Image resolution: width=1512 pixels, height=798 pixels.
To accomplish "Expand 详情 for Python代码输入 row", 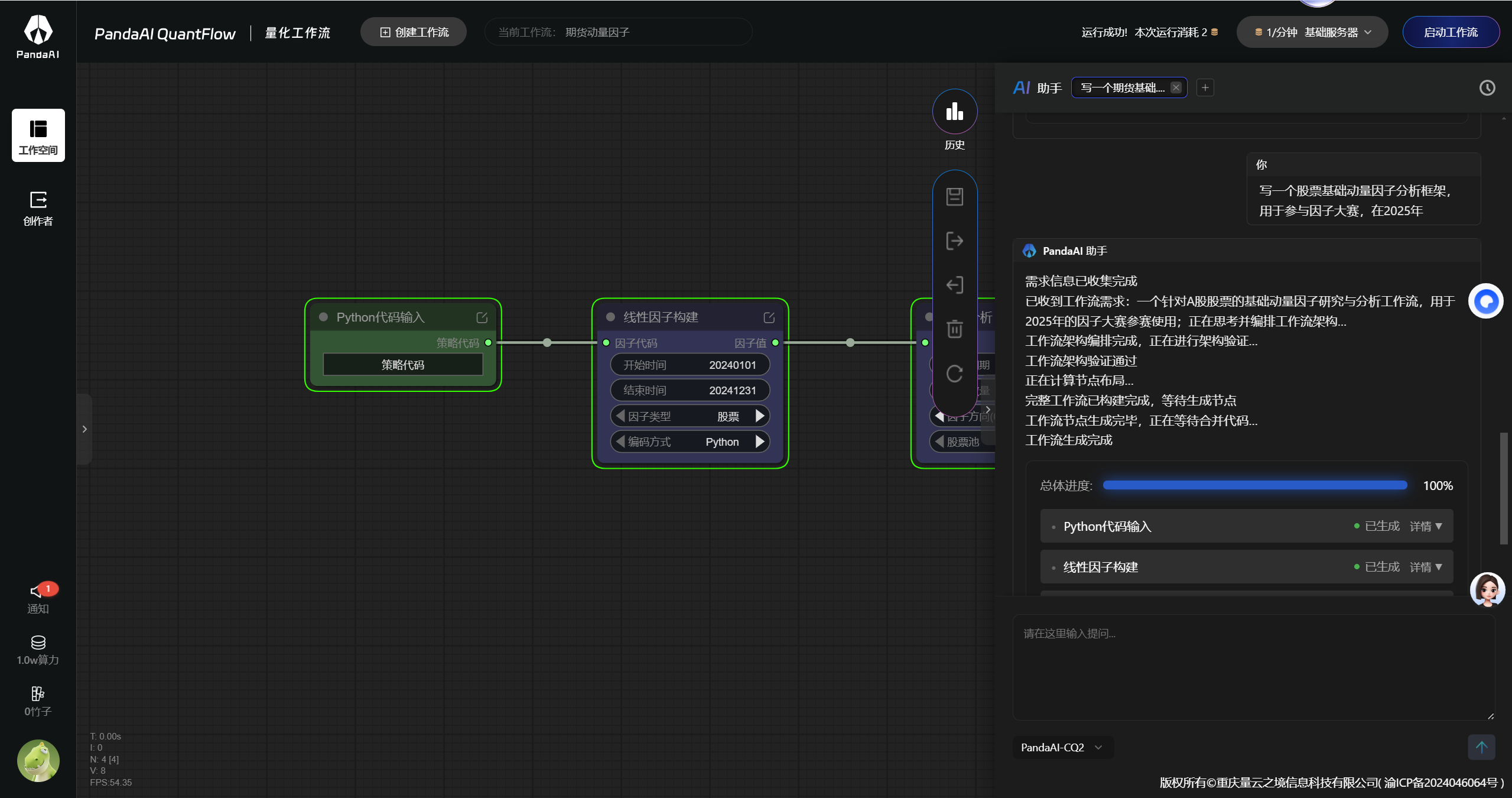I will click(x=1426, y=527).
